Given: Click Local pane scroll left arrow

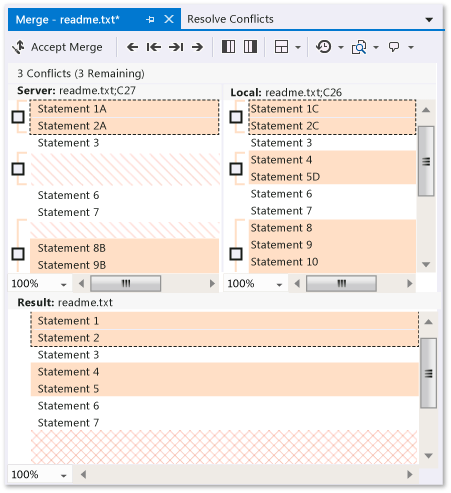Looking at the screenshot, I should tap(297, 284).
